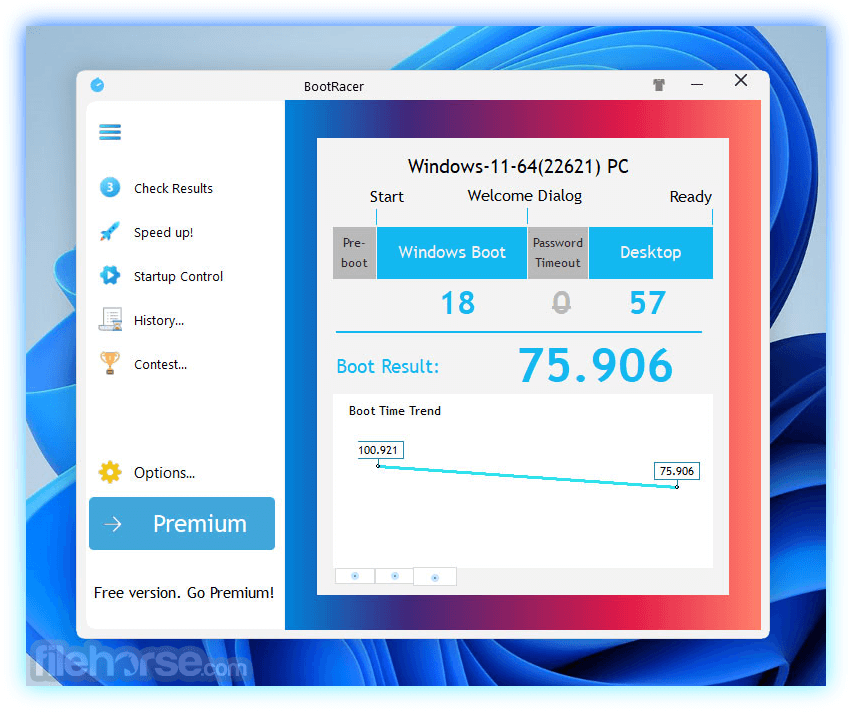Click the large Boot Result value 75.906
The height and width of the screenshot is (712, 852).
click(x=596, y=365)
